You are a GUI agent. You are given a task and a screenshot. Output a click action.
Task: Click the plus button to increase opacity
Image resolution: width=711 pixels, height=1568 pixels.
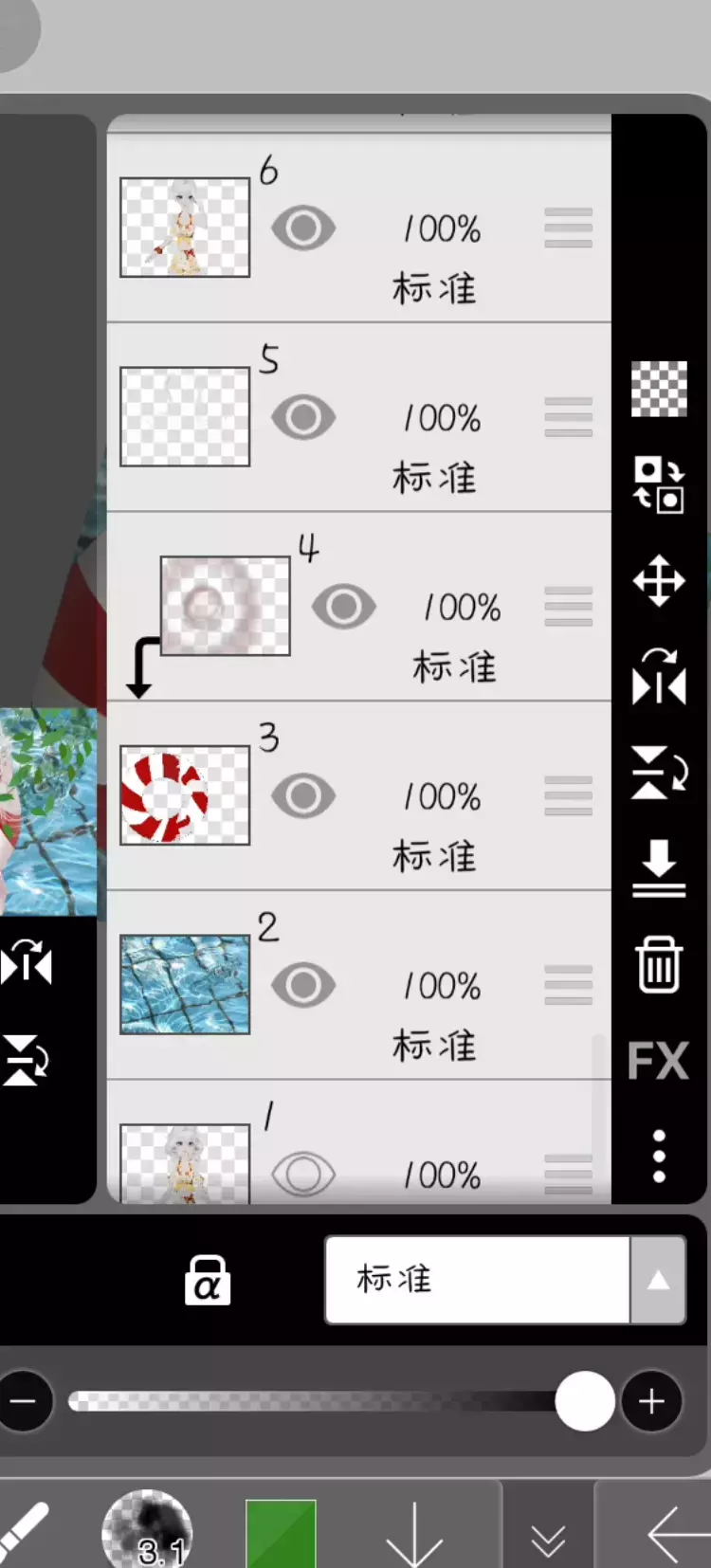tap(651, 1401)
